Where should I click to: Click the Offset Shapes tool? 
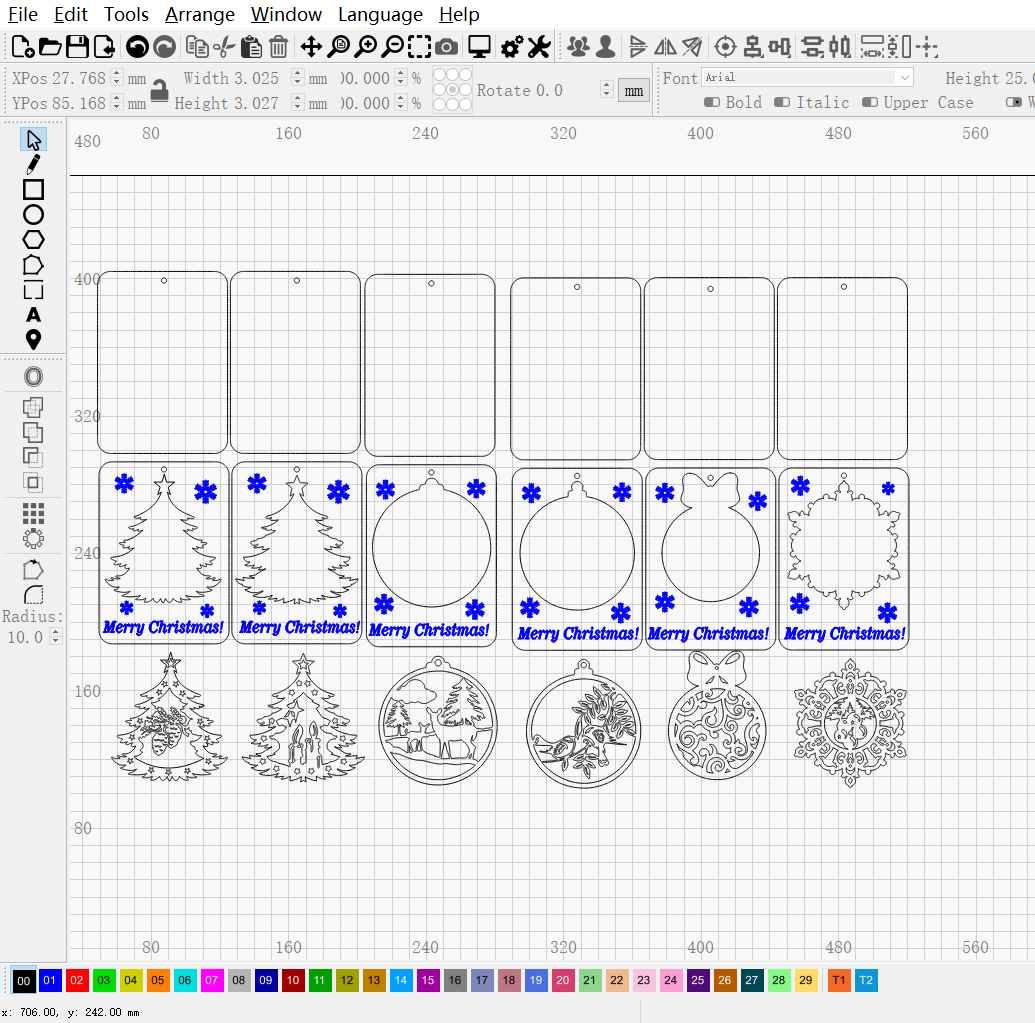pos(33,377)
